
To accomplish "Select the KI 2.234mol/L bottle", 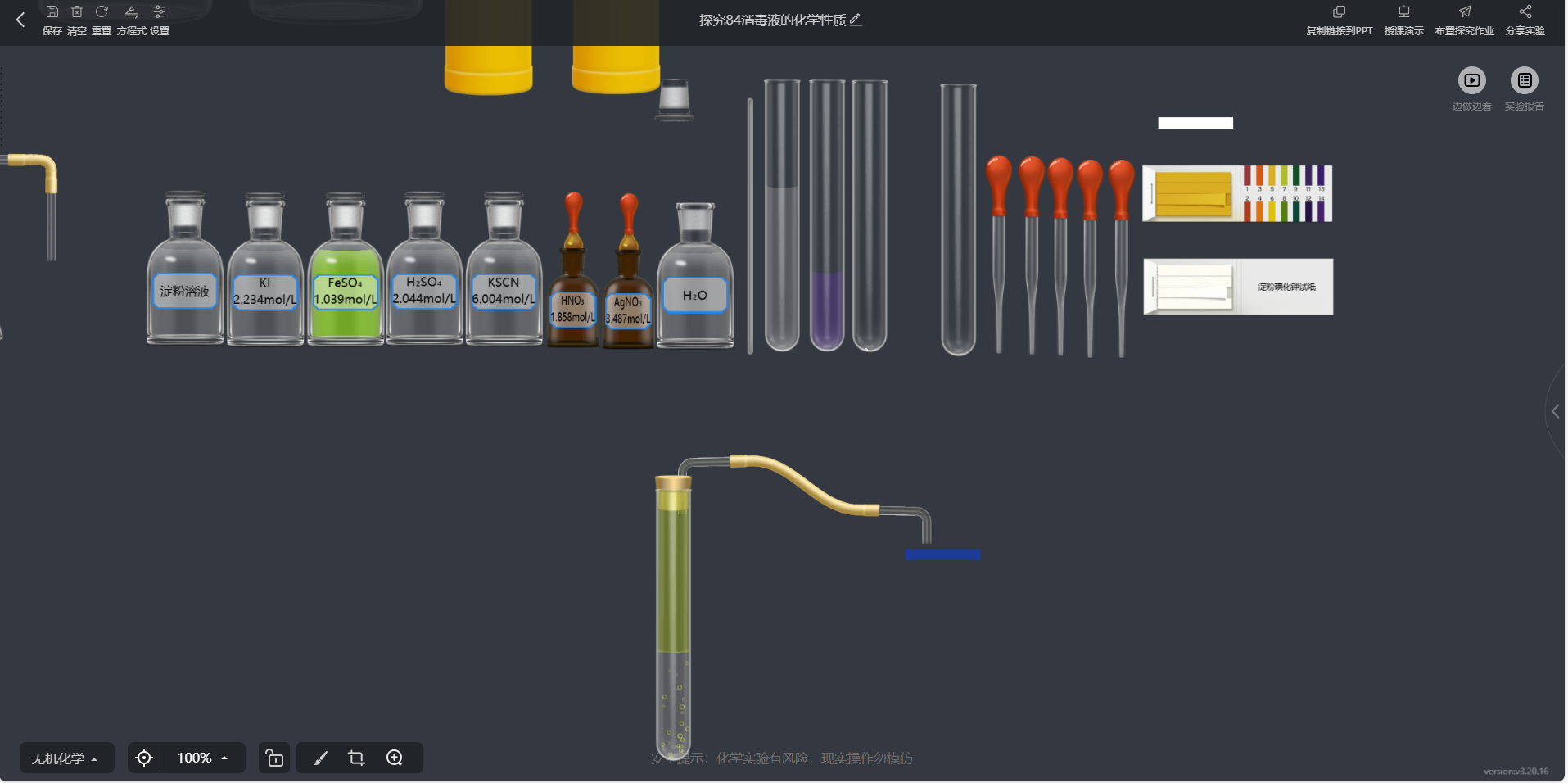I will point(265,268).
